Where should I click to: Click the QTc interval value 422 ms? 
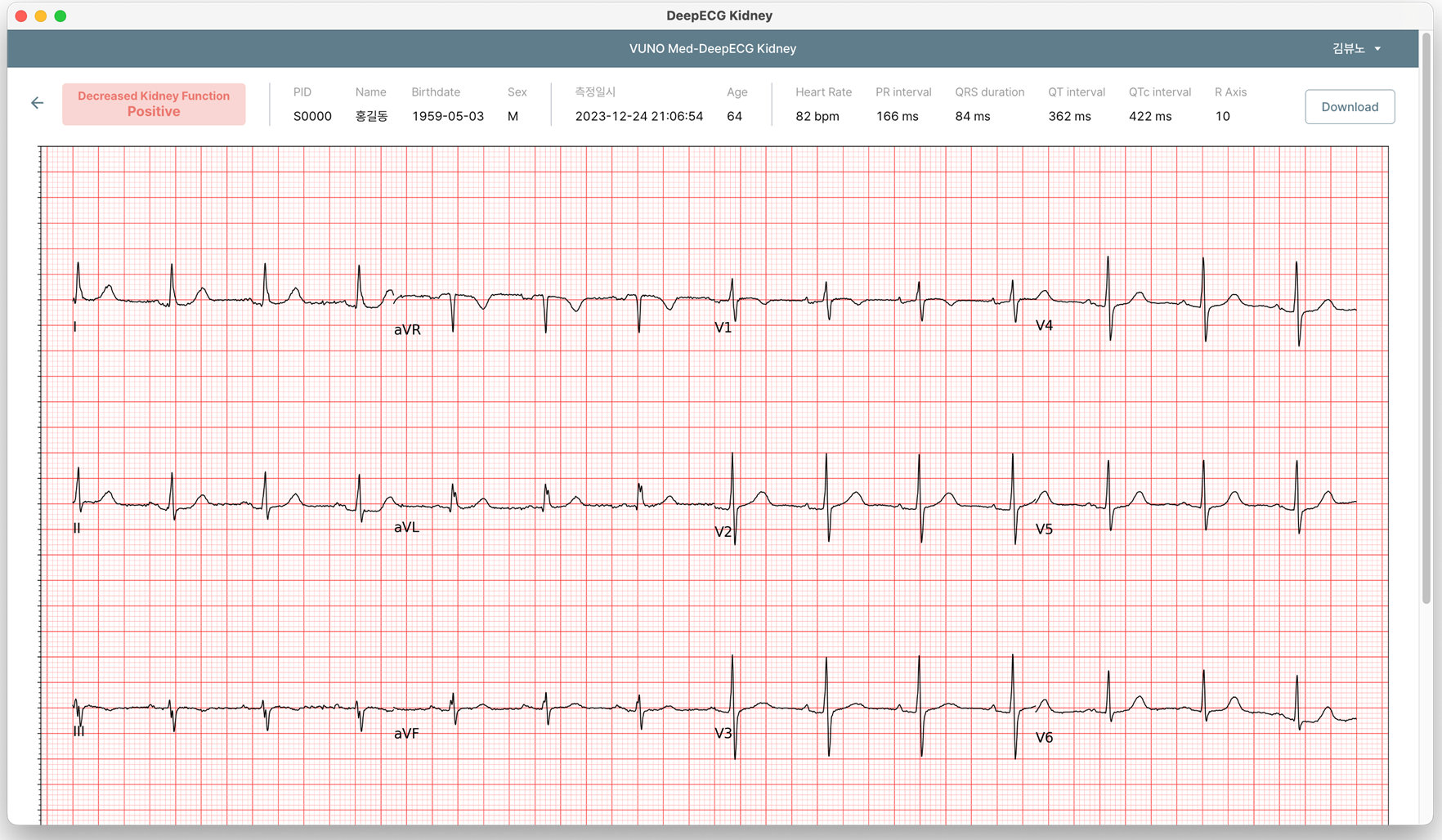[1149, 117]
